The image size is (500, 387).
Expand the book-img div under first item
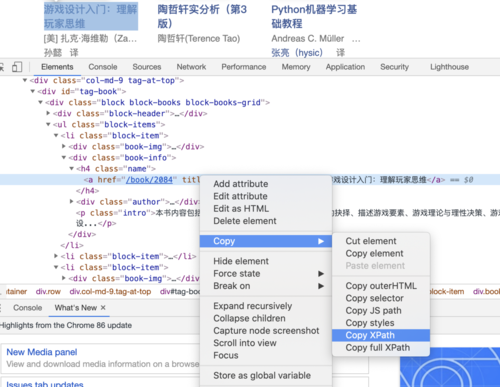coord(64,146)
